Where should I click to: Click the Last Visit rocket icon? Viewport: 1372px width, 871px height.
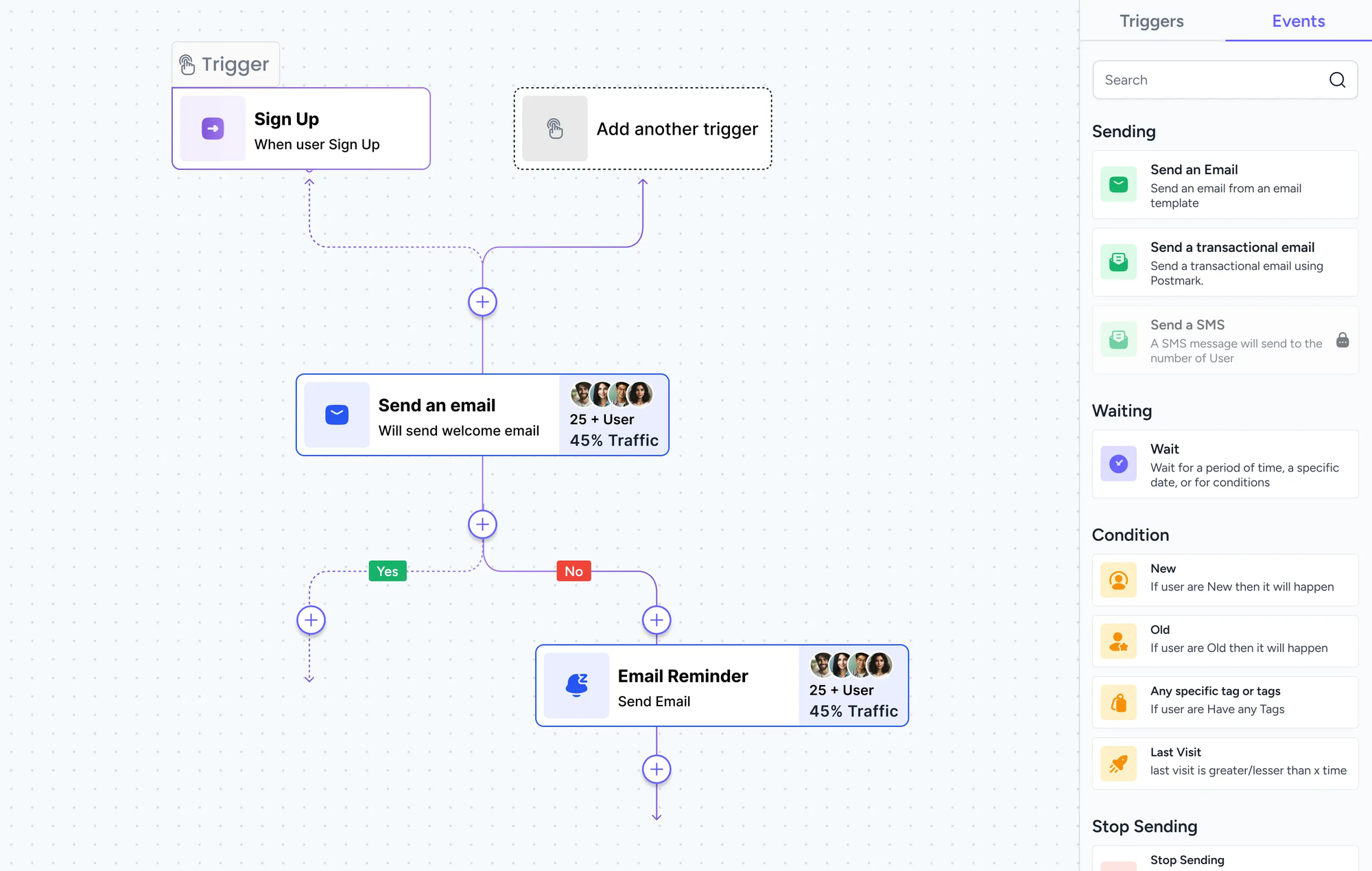tap(1118, 763)
